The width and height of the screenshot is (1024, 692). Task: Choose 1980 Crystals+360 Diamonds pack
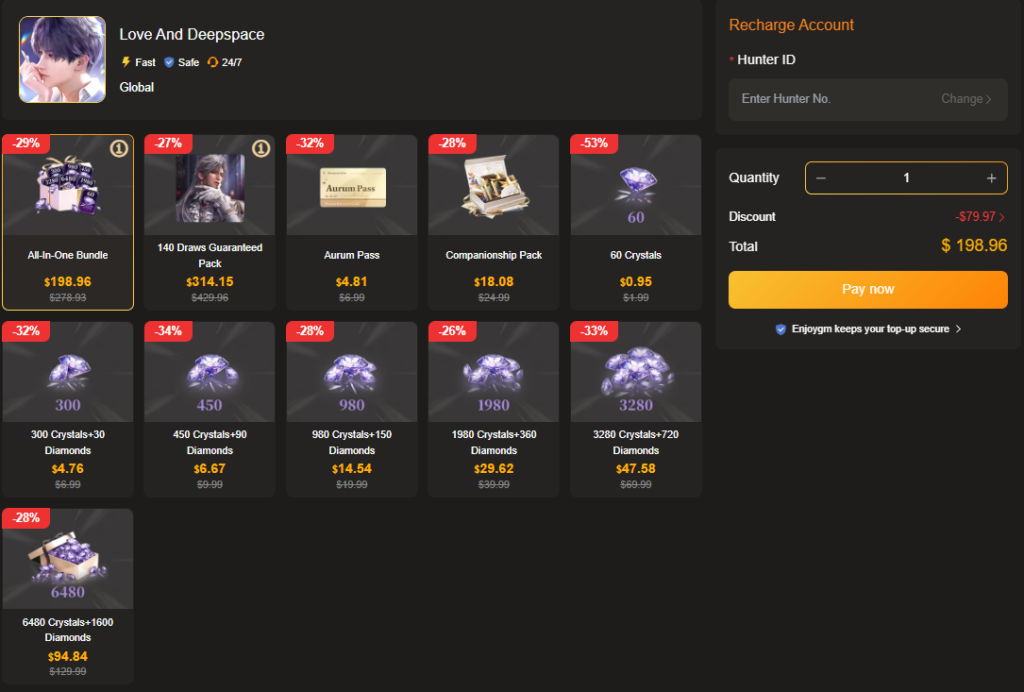[x=494, y=409]
